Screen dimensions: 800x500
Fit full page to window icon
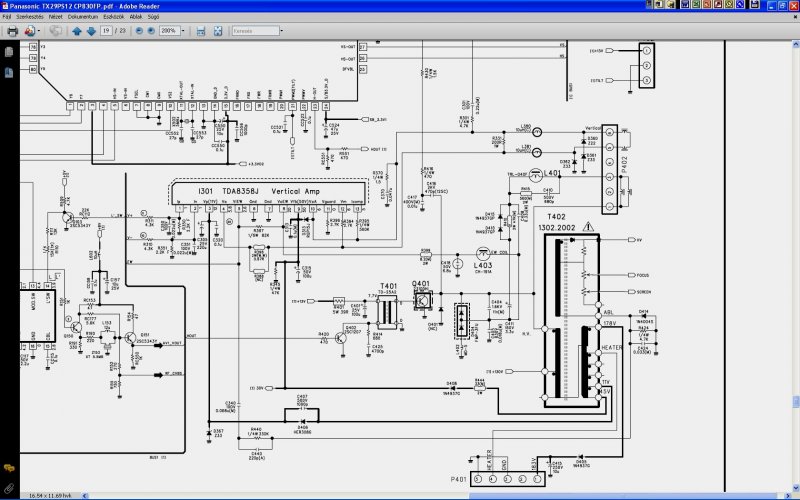218,31
